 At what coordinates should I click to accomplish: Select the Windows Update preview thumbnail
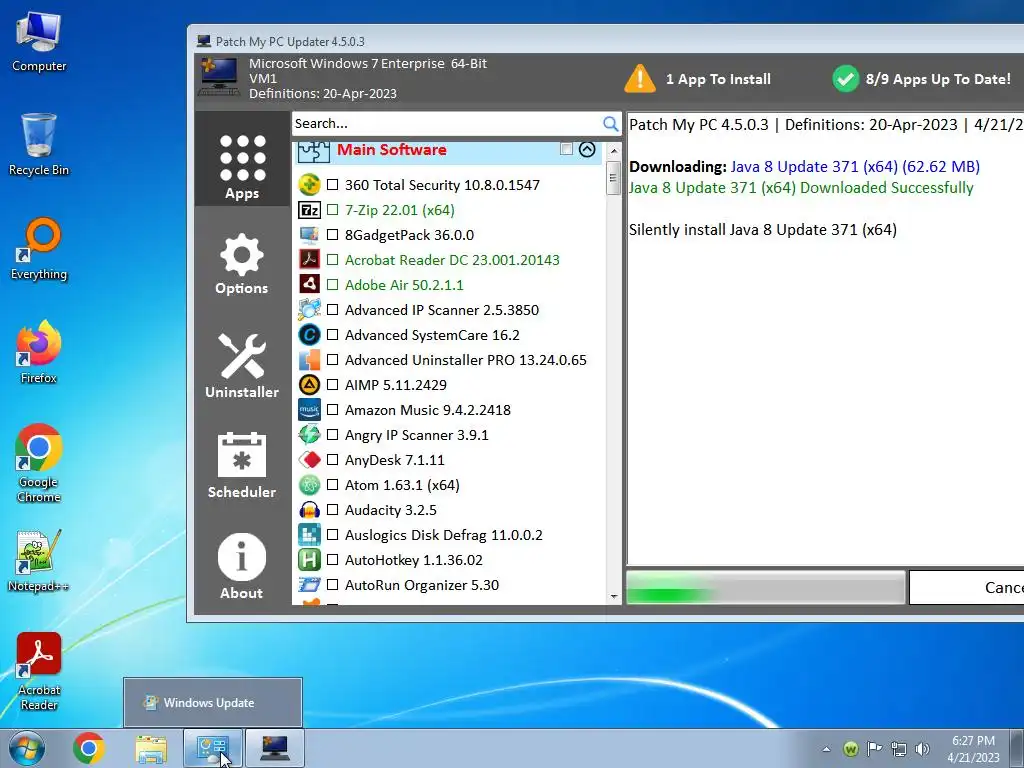[x=213, y=702]
